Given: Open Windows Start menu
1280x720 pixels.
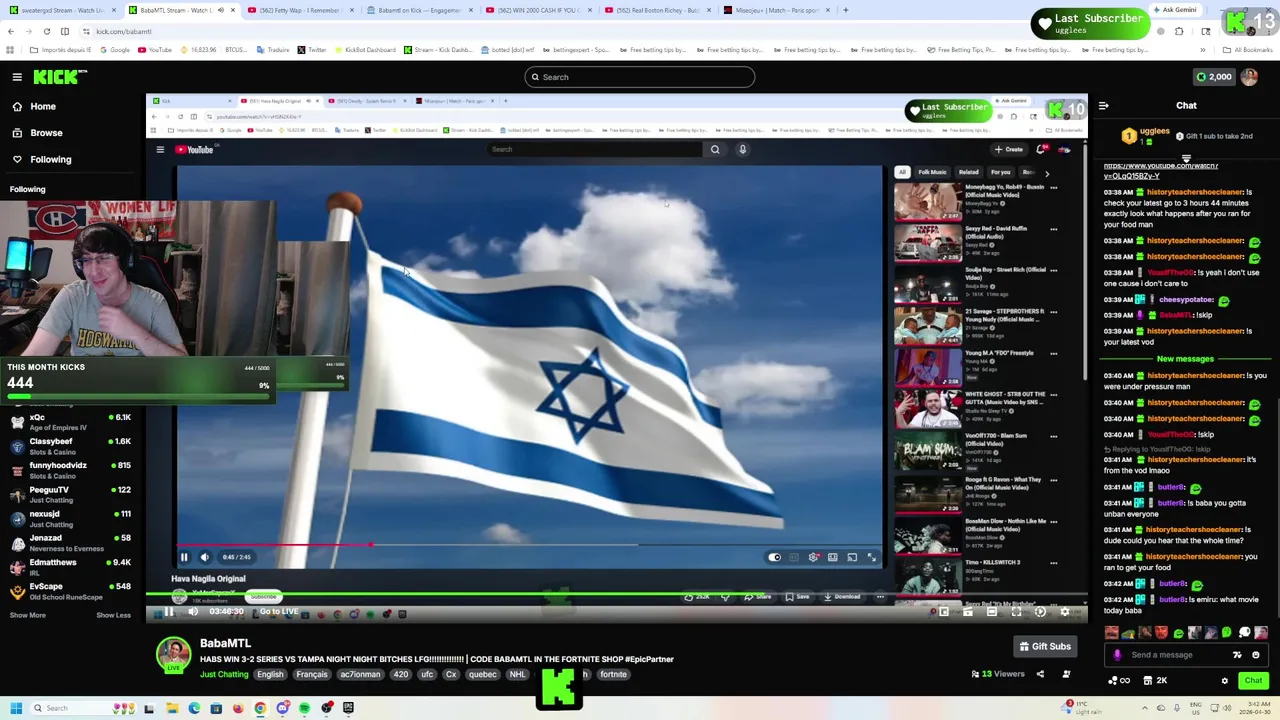Looking at the screenshot, I should pos(16,708).
